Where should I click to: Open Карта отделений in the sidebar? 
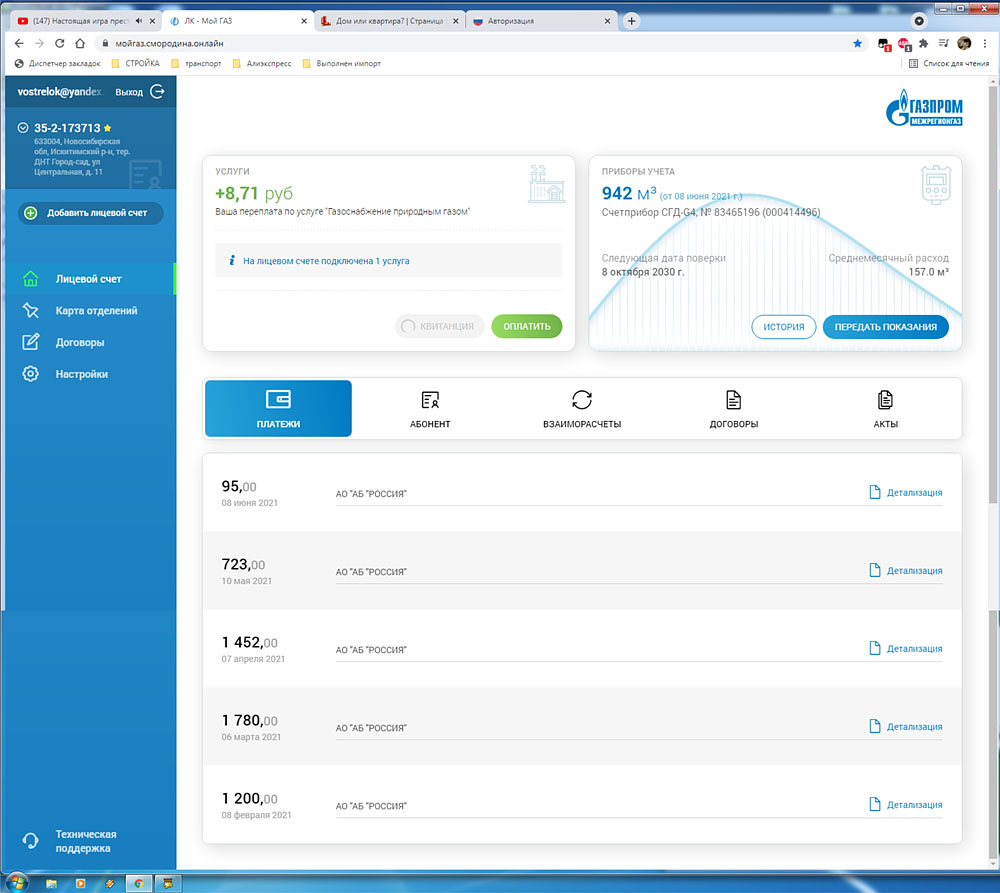(x=96, y=311)
